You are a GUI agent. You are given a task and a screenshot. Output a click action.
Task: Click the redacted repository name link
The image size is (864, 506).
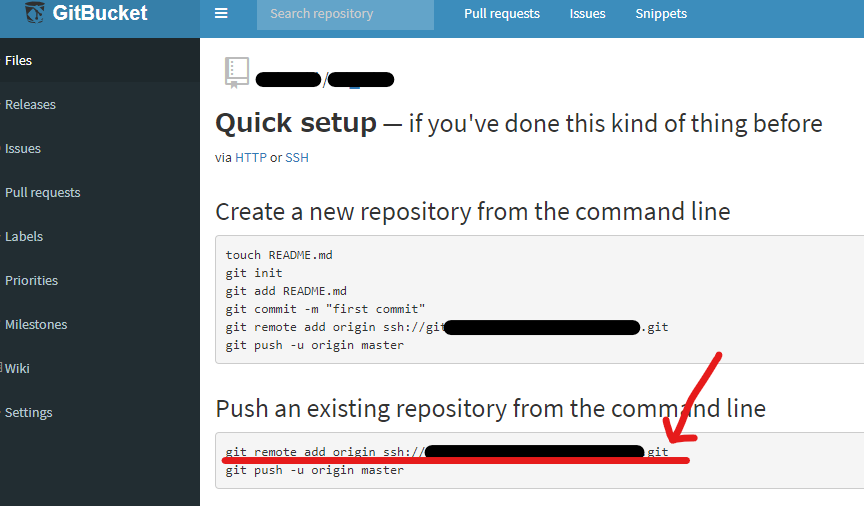point(361,80)
